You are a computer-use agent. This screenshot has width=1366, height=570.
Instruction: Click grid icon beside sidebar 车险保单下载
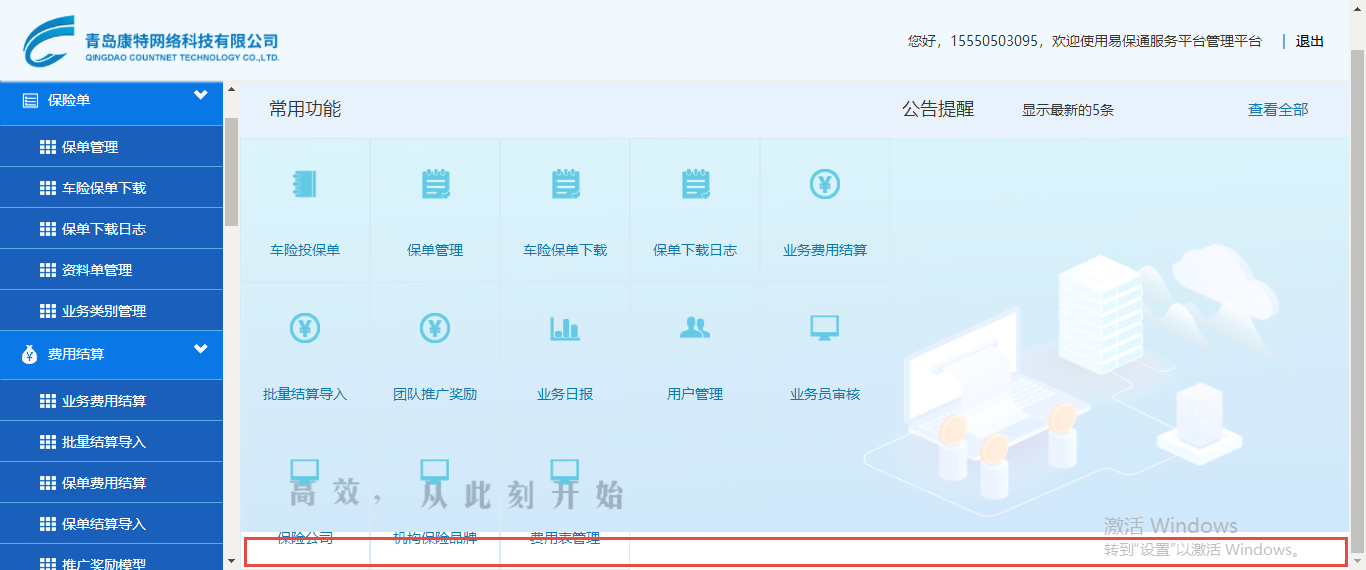(47, 188)
